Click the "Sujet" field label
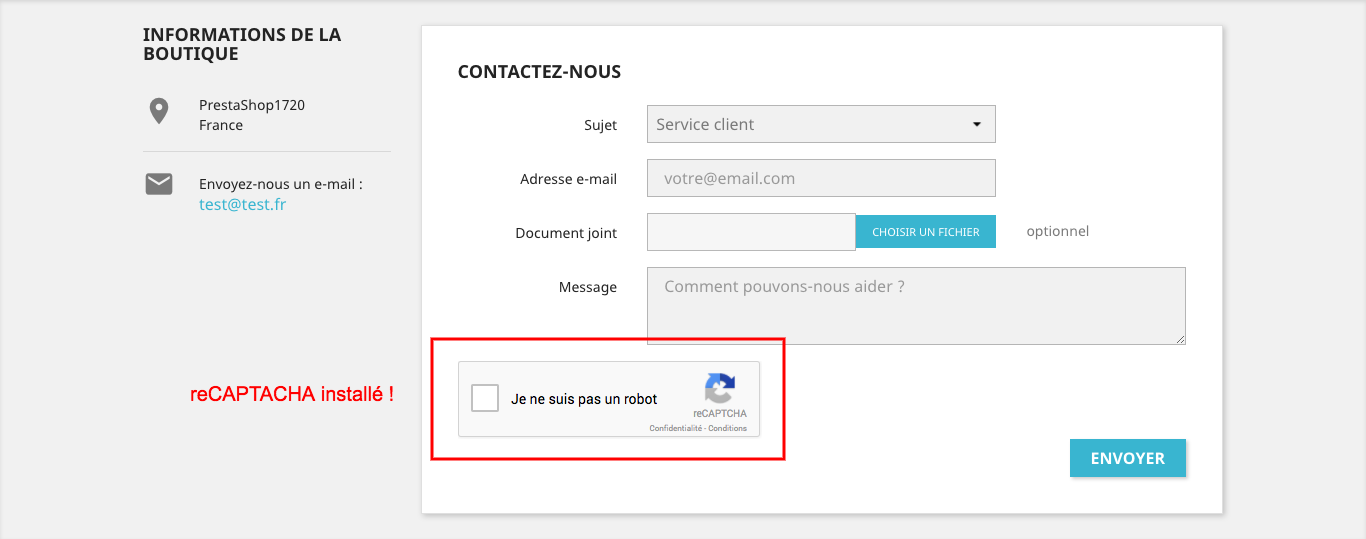This screenshot has height=539, width=1366. point(600,125)
